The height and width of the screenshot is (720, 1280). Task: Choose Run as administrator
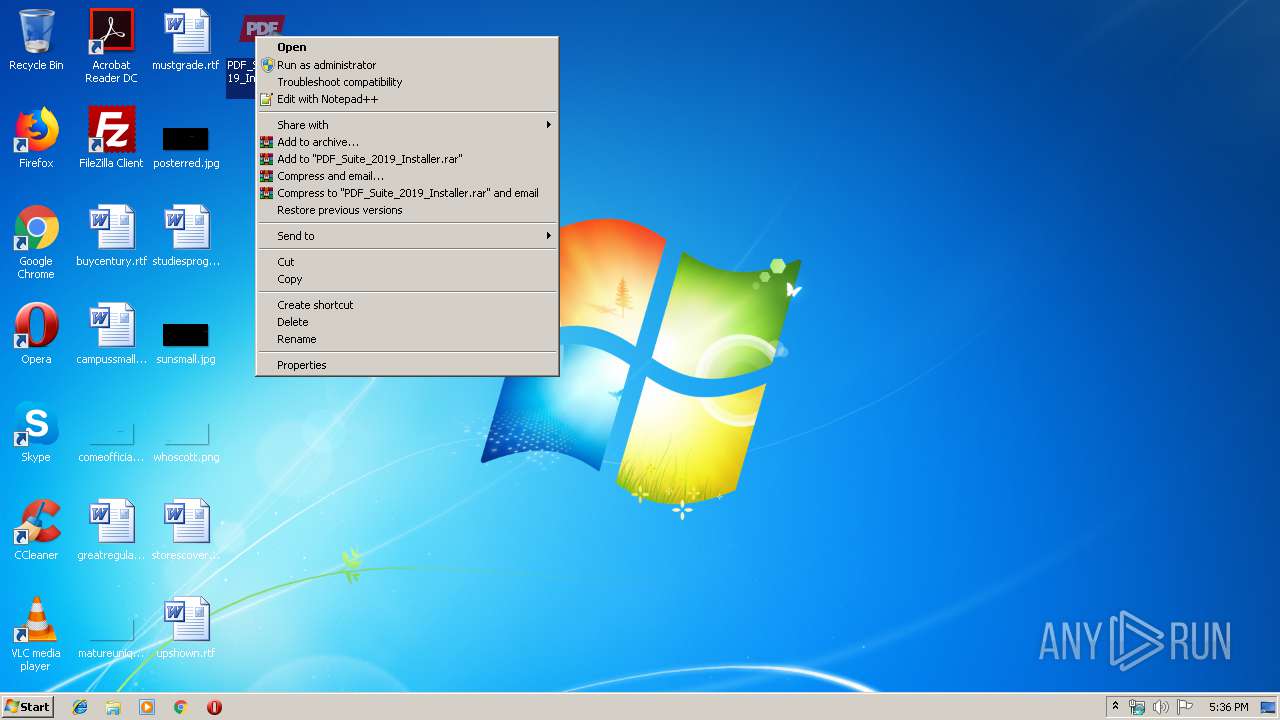(407, 65)
